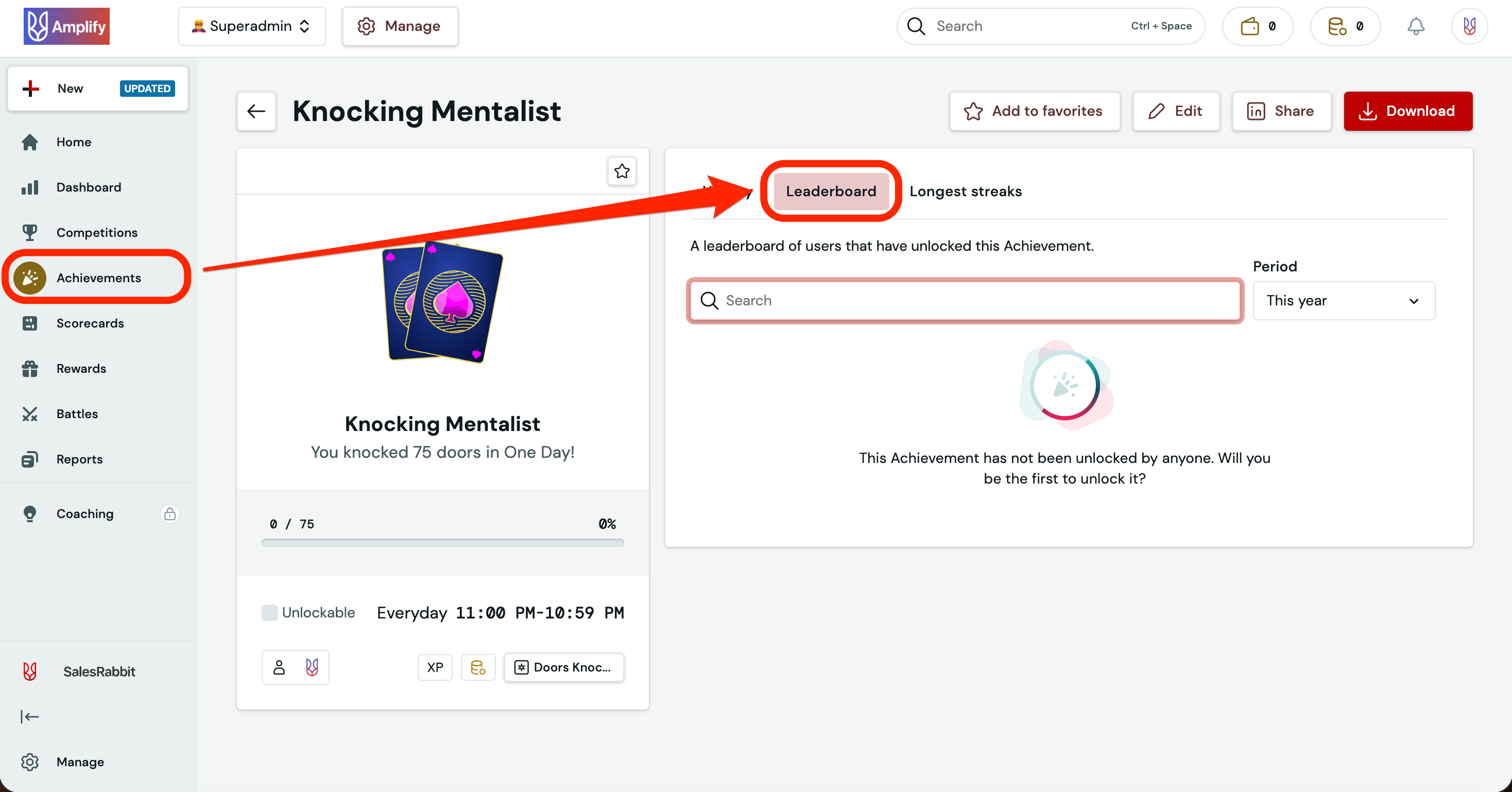Click the back arrow next to Knocking Mentalist
Screen dimensions: 1512x792
tap(256, 111)
